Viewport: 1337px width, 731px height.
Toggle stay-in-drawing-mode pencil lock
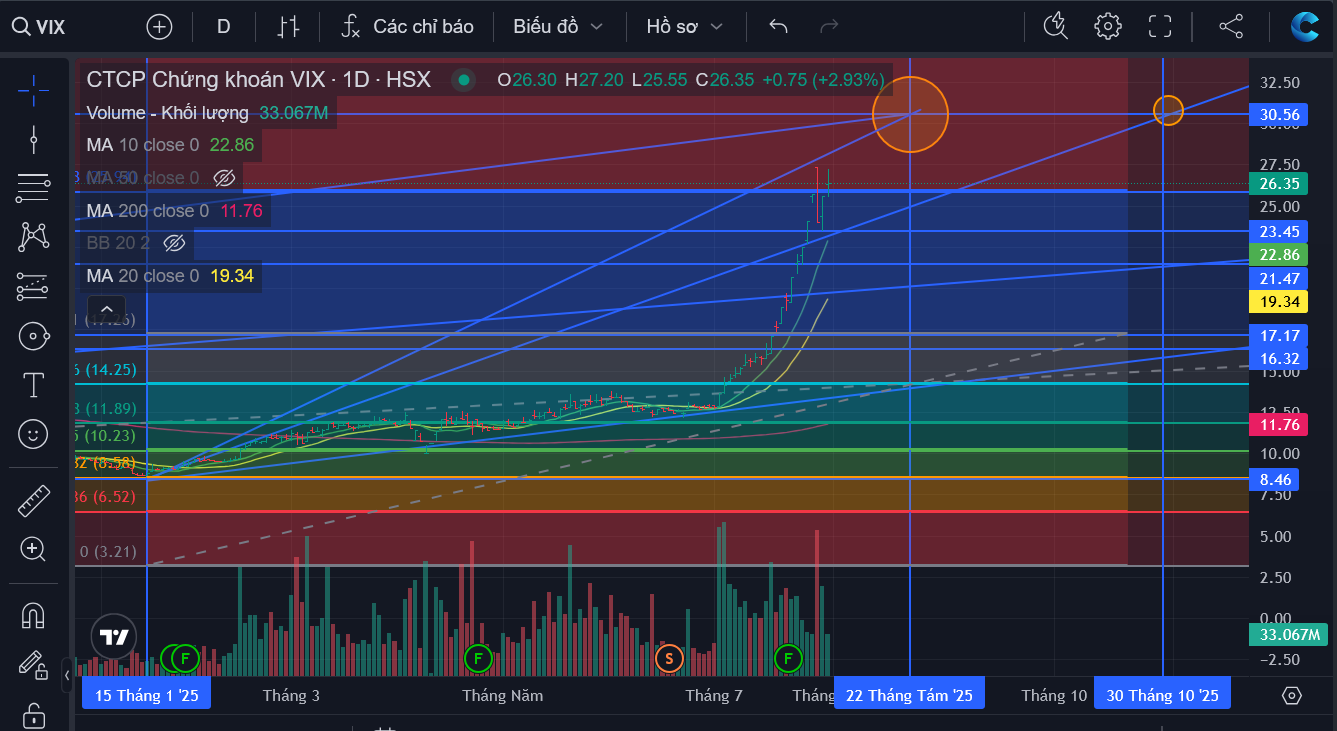(33, 664)
